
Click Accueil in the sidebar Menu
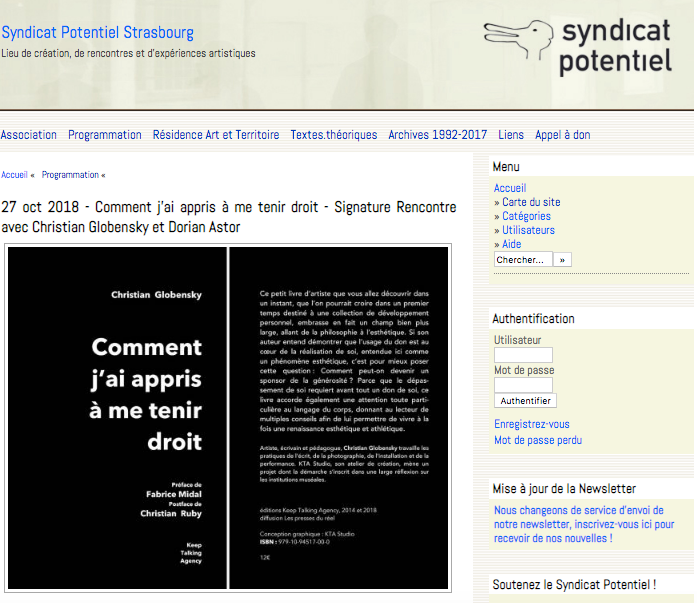510,188
